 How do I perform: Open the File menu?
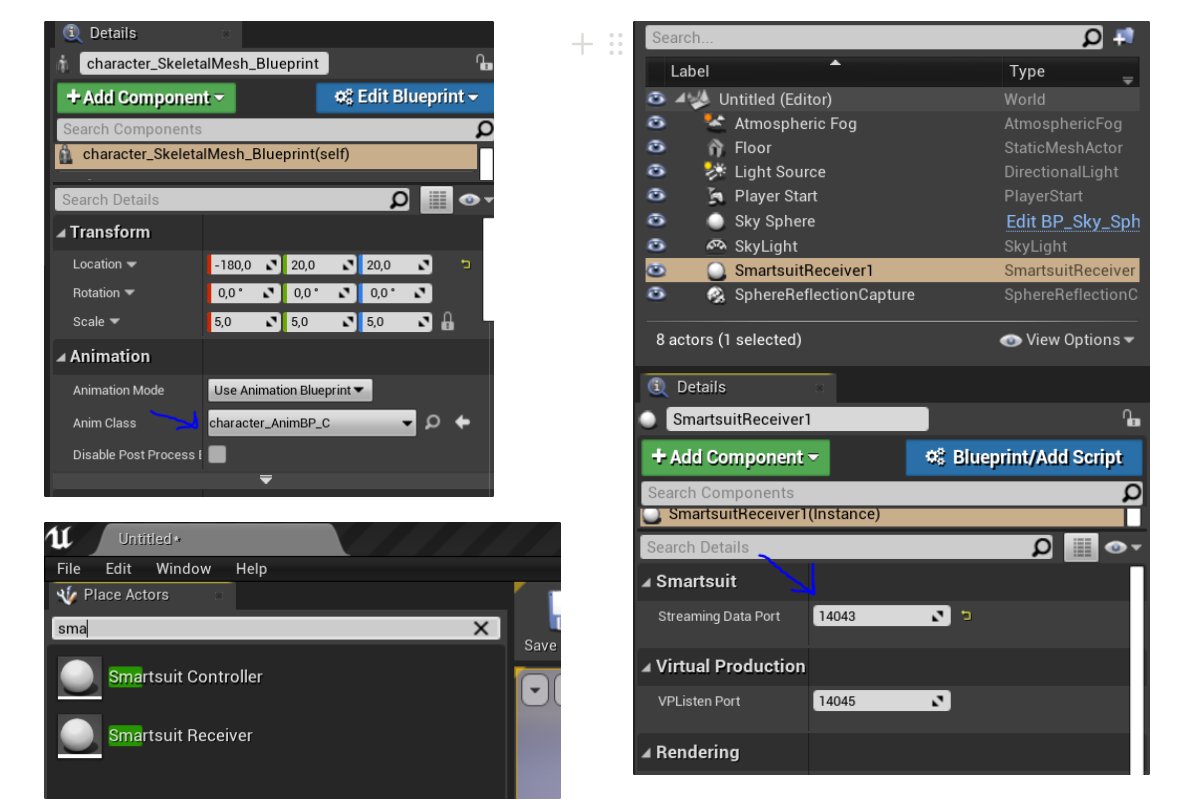(69, 569)
